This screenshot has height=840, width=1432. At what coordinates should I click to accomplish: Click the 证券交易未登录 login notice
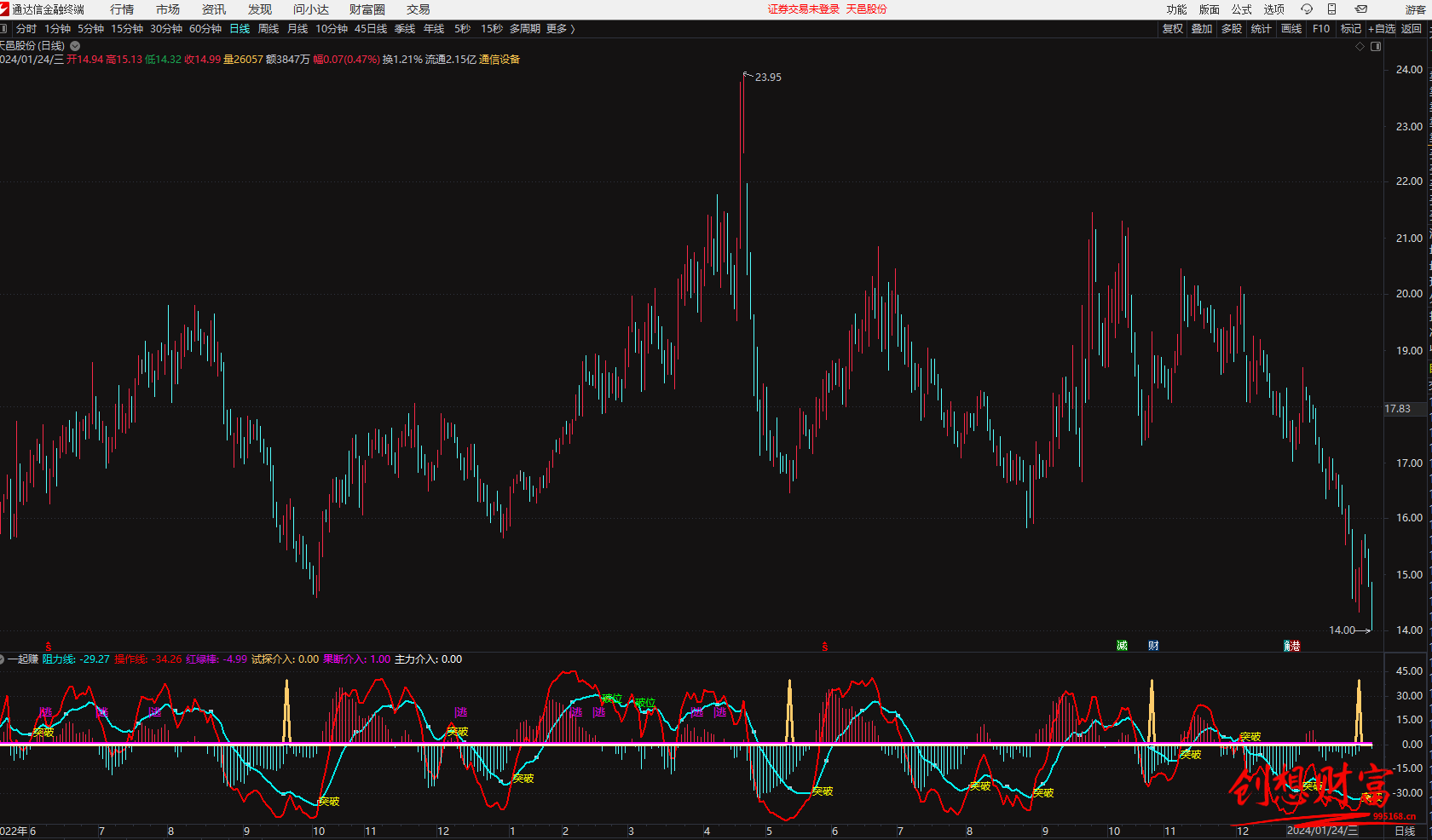coord(803,9)
